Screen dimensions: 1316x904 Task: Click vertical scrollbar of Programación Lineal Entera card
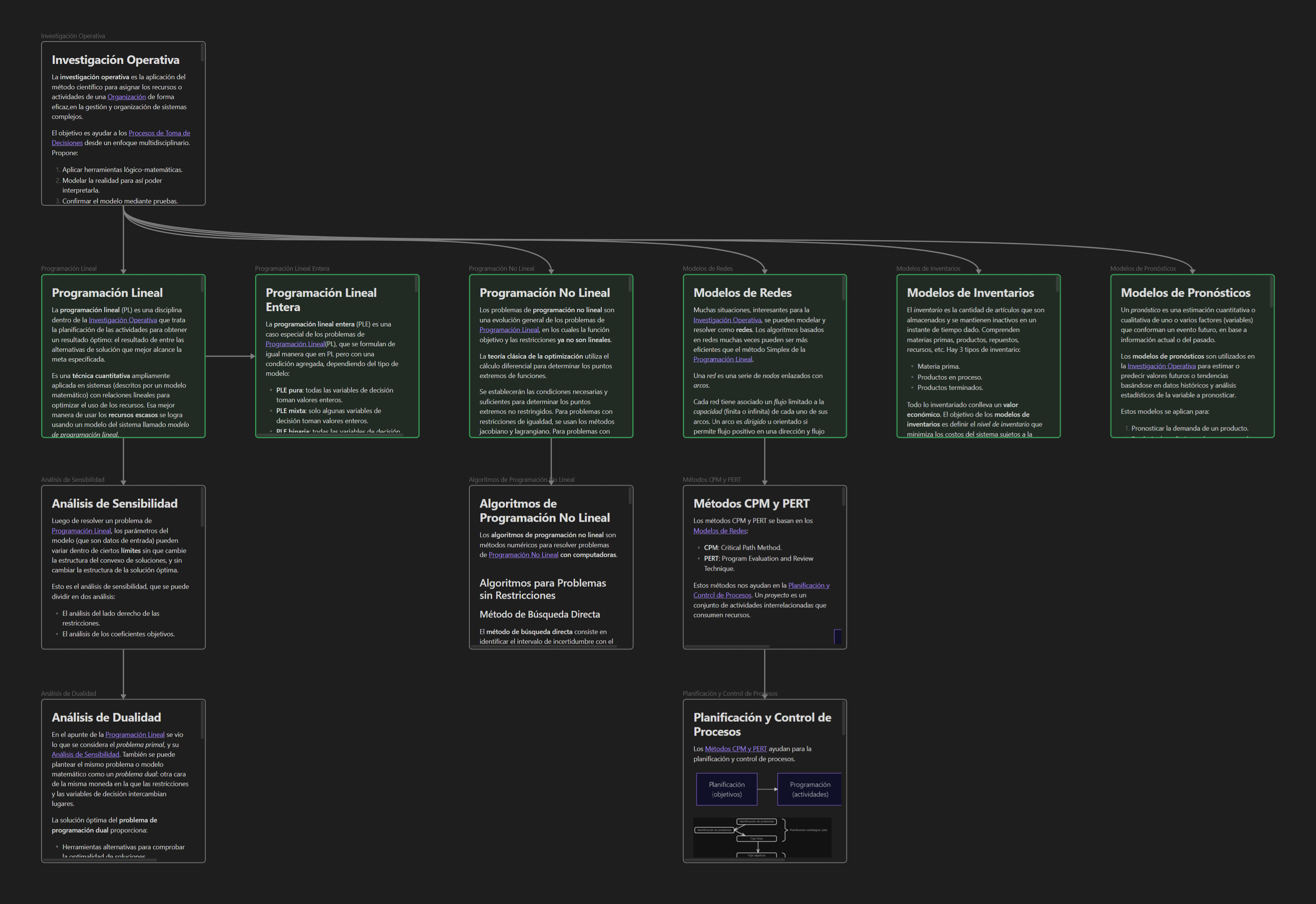[416, 285]
